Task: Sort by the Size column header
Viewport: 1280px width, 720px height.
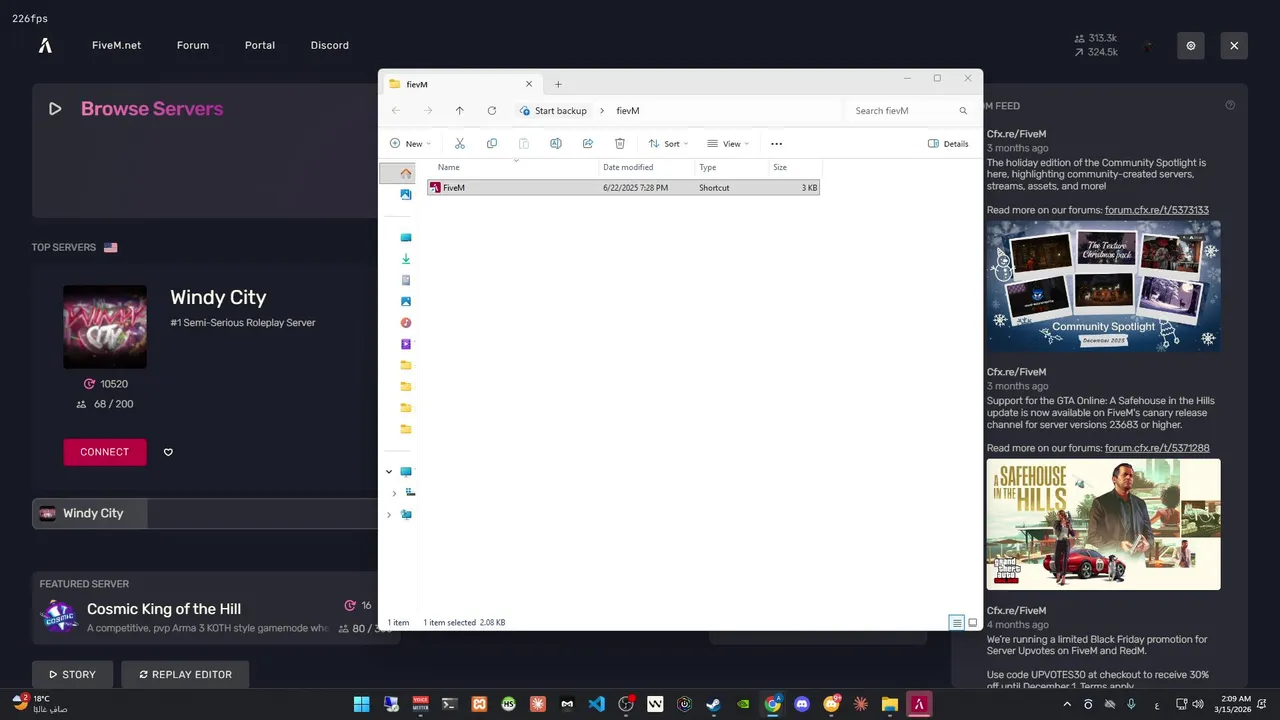Action: pyautogui.click(x=795, y=167)
